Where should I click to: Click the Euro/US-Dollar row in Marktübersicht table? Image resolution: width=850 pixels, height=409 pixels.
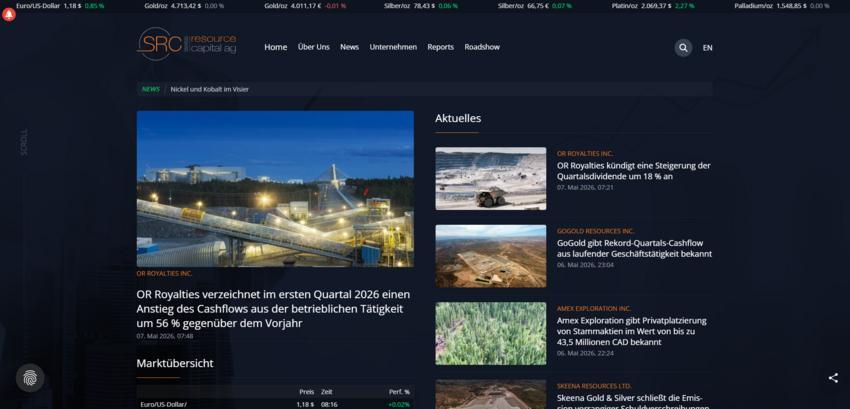tap(275, 404)
